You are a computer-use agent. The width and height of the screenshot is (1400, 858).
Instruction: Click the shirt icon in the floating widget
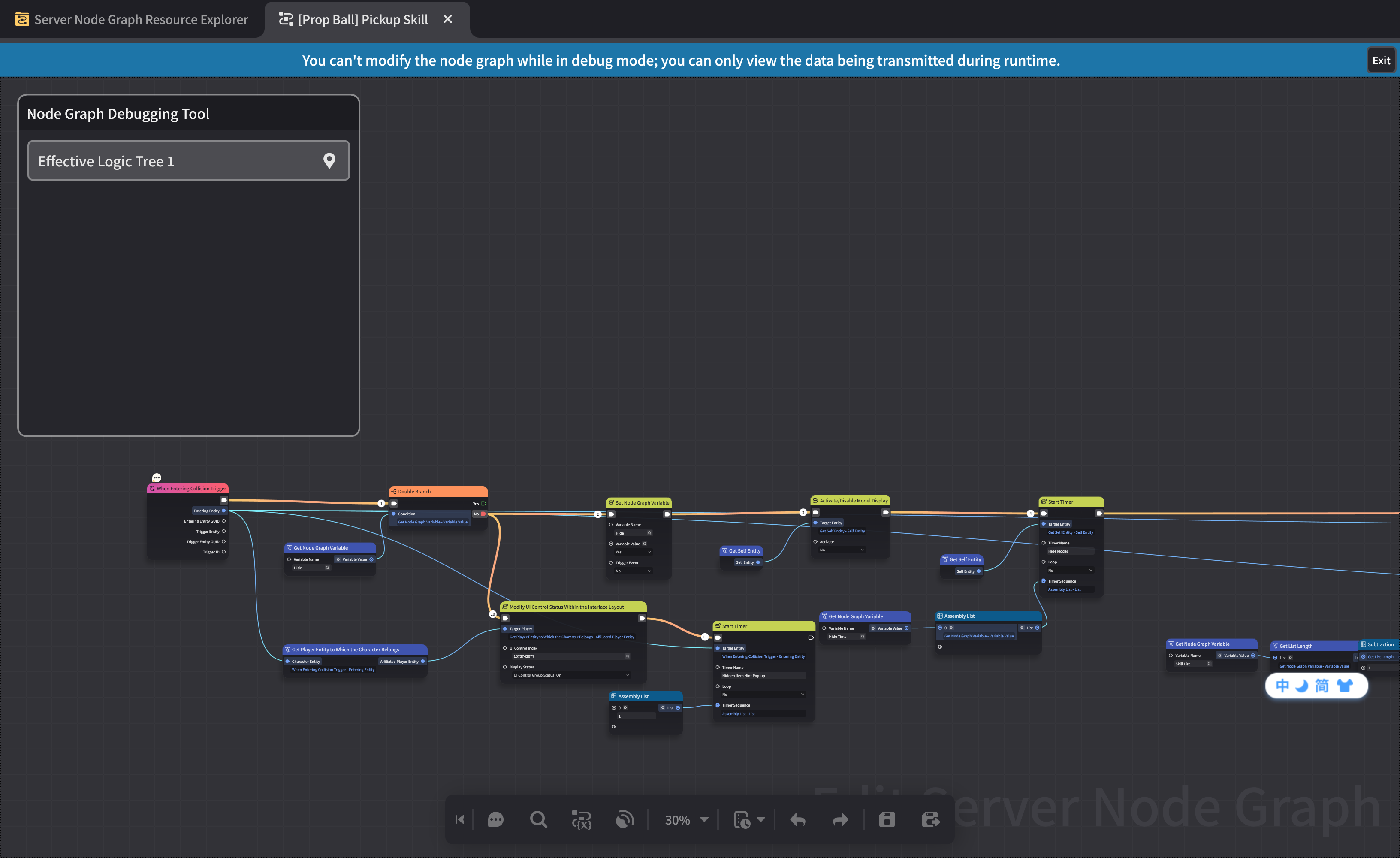1344,686
